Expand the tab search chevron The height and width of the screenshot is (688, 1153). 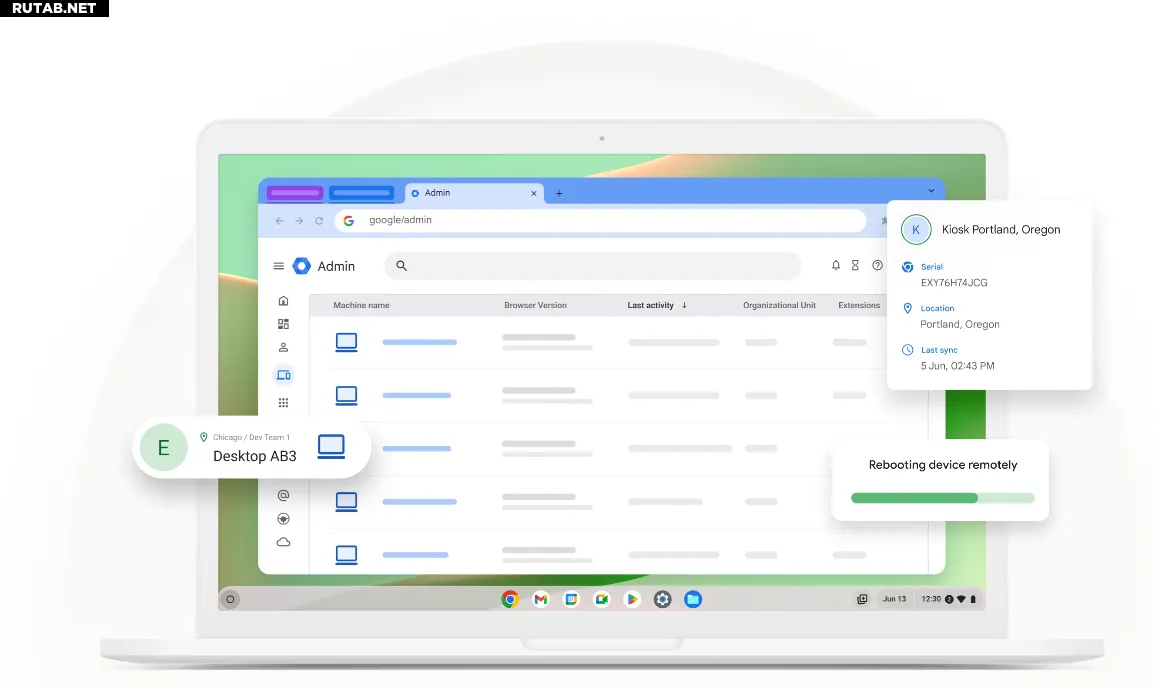(x=931, y=190)
